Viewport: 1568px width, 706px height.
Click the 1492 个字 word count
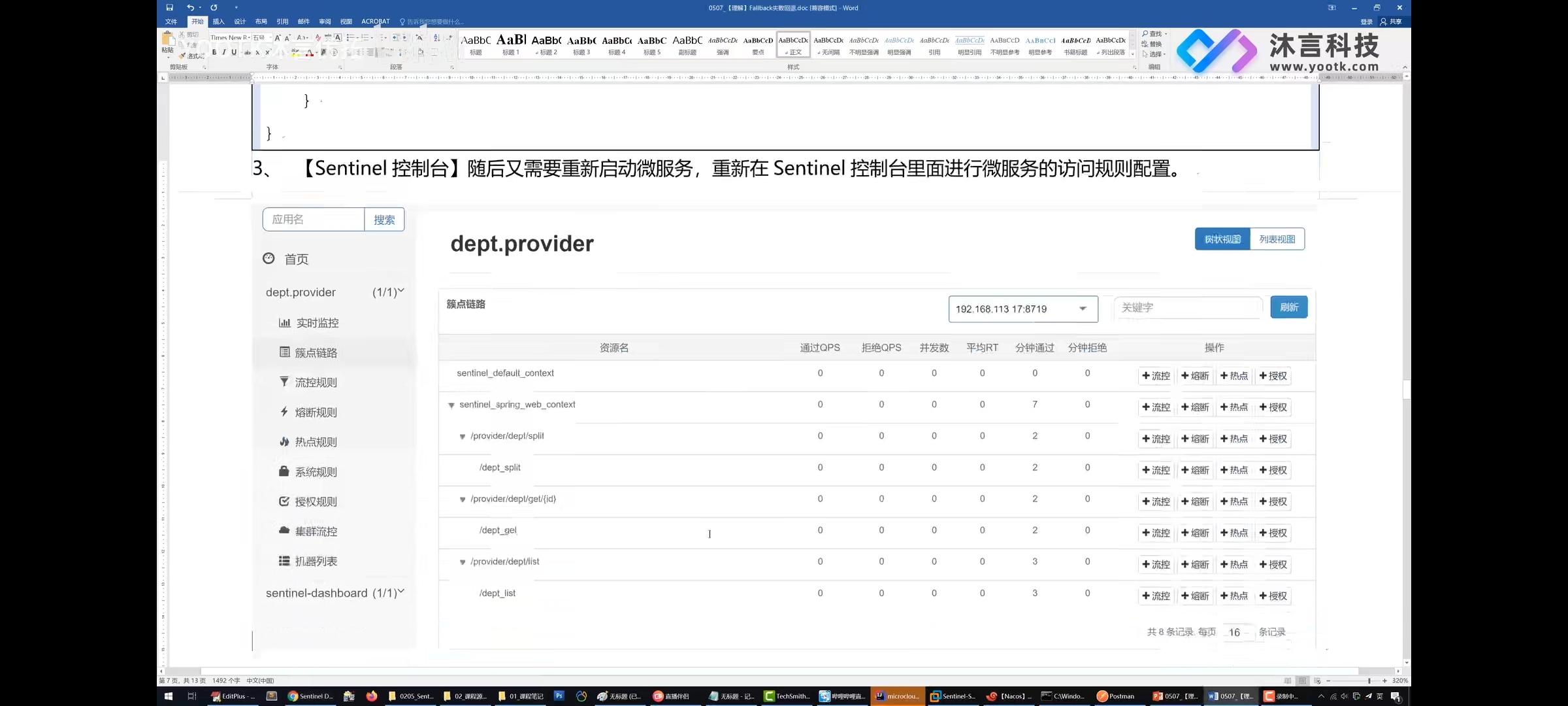[x=226, y=681]
